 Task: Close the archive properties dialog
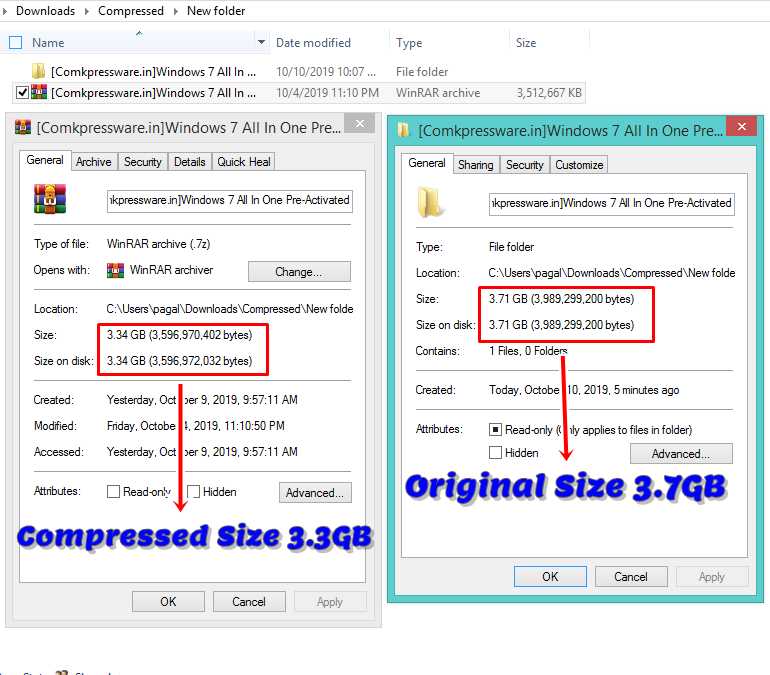[360, 124]
